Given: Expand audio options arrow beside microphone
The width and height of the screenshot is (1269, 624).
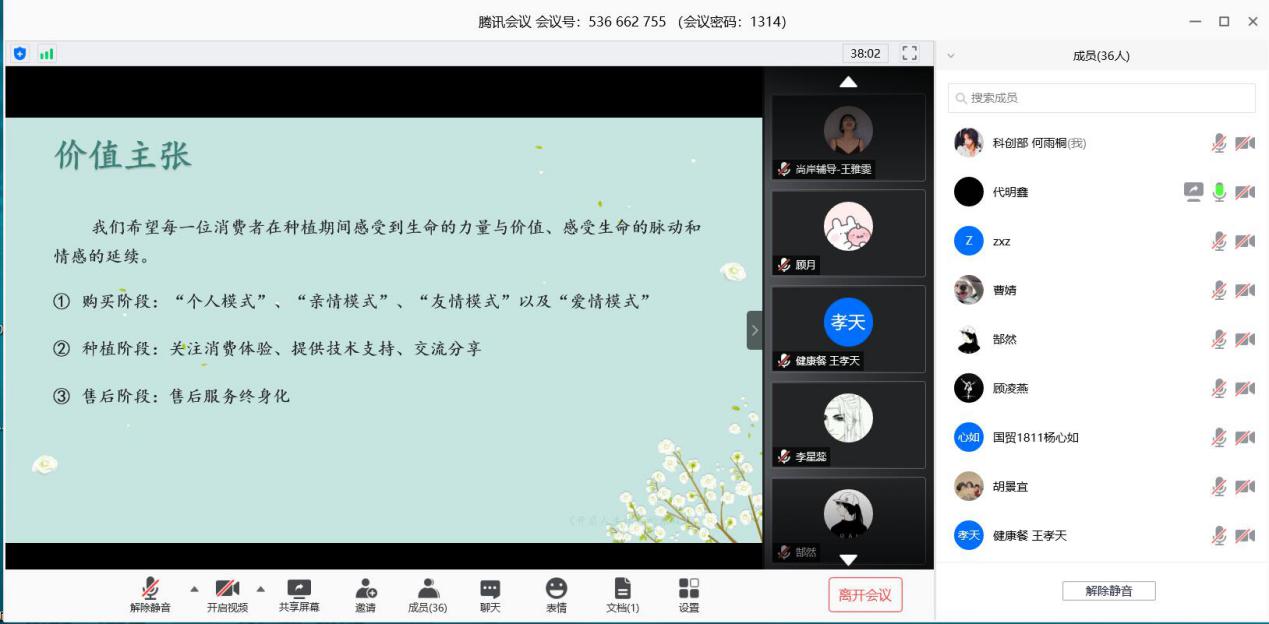Looking at the screenshot, I should point(194,588).
